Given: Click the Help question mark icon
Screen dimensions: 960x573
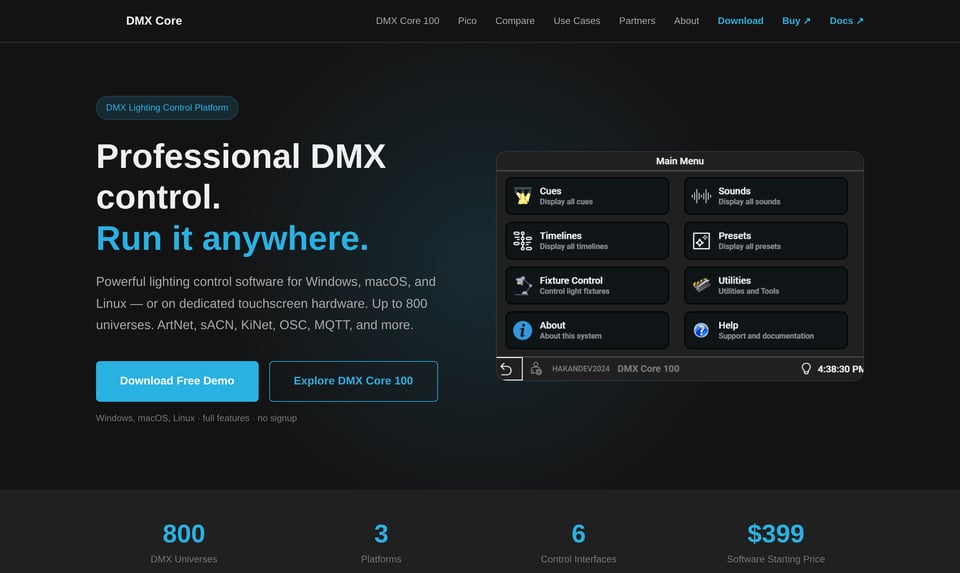Looking at the screenshot, I should pos(701,331).
